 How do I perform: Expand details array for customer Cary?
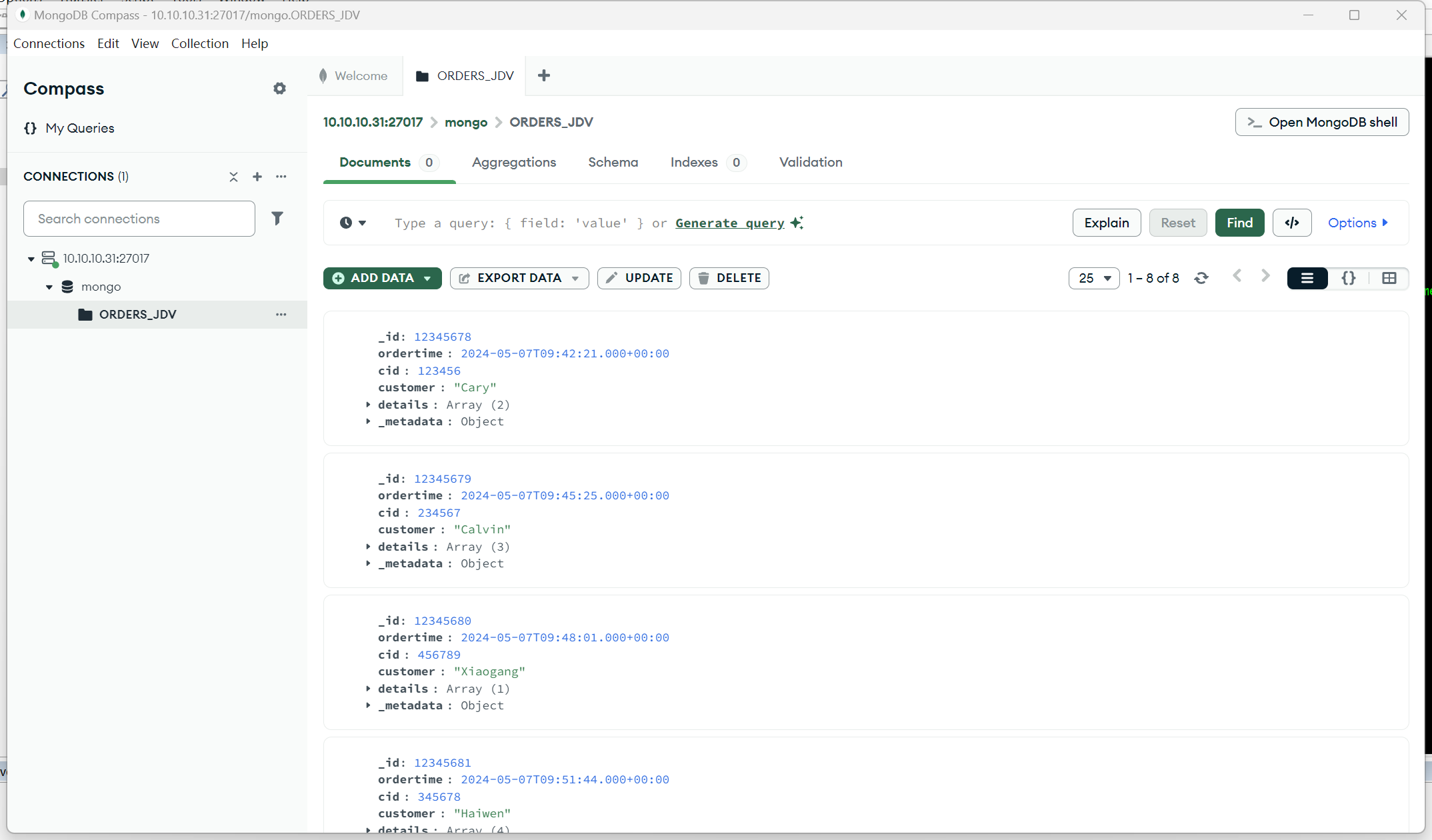point(368,405)
